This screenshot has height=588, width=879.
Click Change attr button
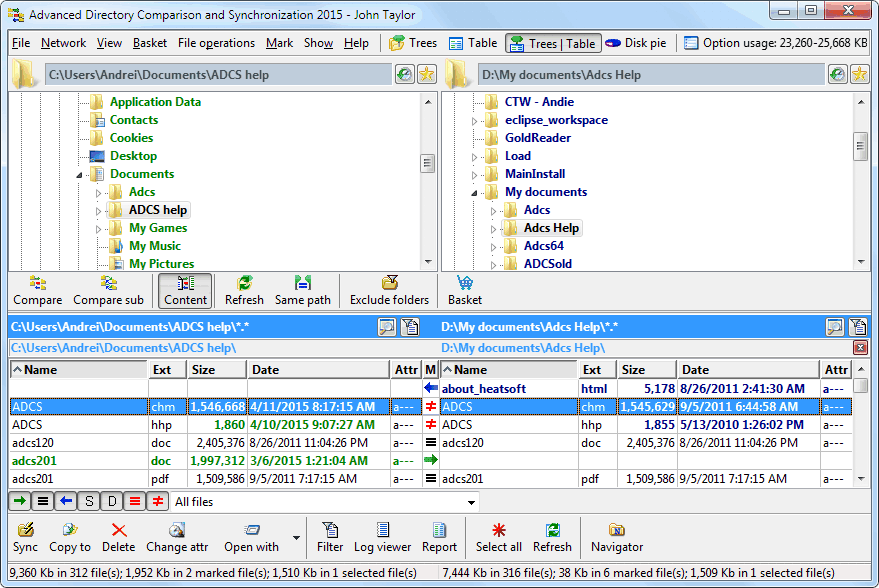point(177,538)
